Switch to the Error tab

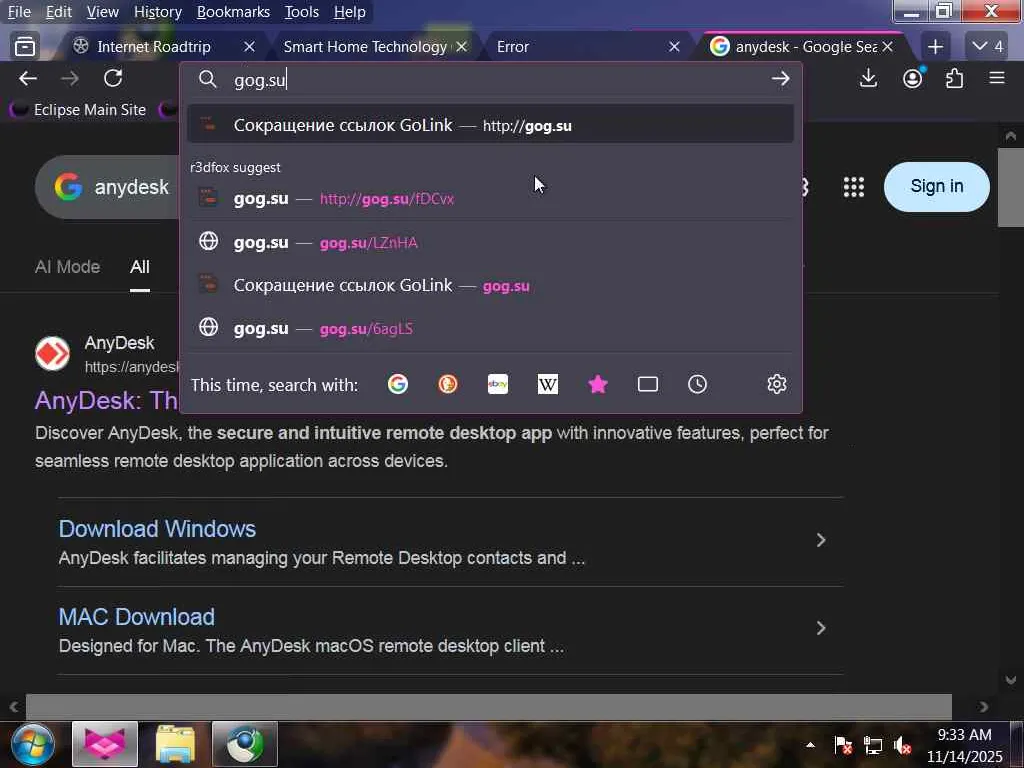click(x=513, y=46)
